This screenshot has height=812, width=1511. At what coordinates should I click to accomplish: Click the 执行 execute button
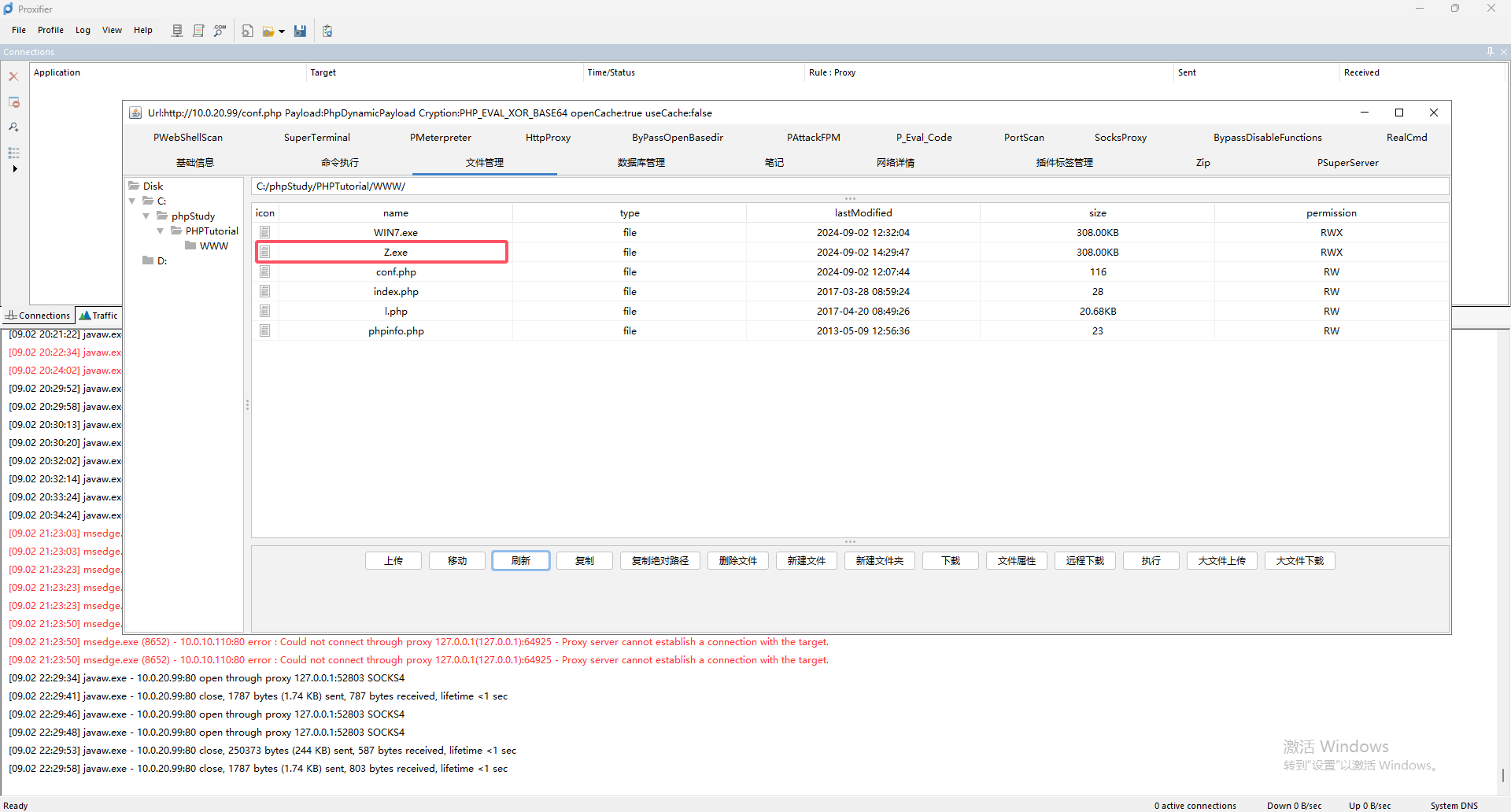(x=1151, y=560)
